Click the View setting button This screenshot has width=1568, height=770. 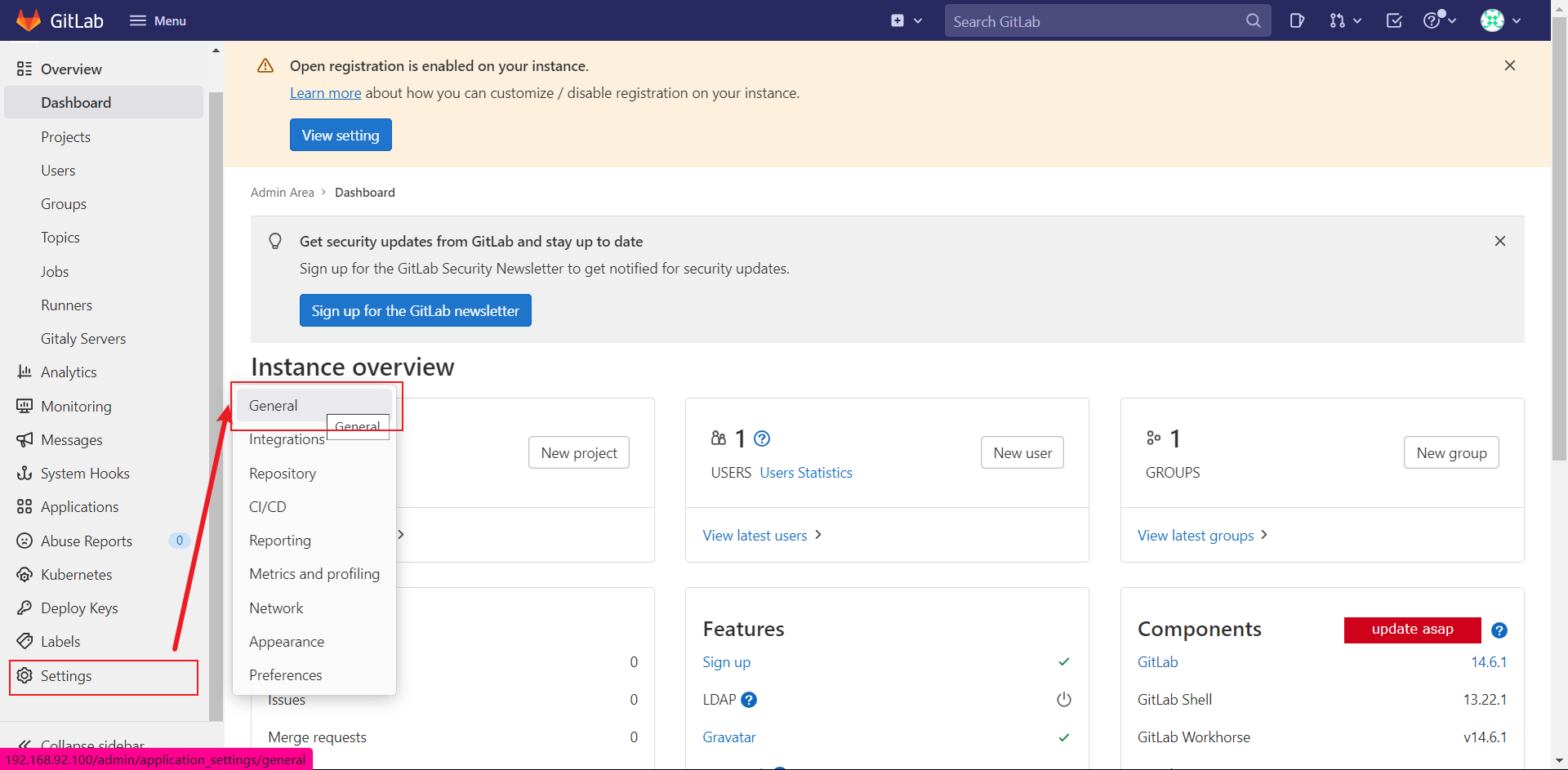(341, 135)
